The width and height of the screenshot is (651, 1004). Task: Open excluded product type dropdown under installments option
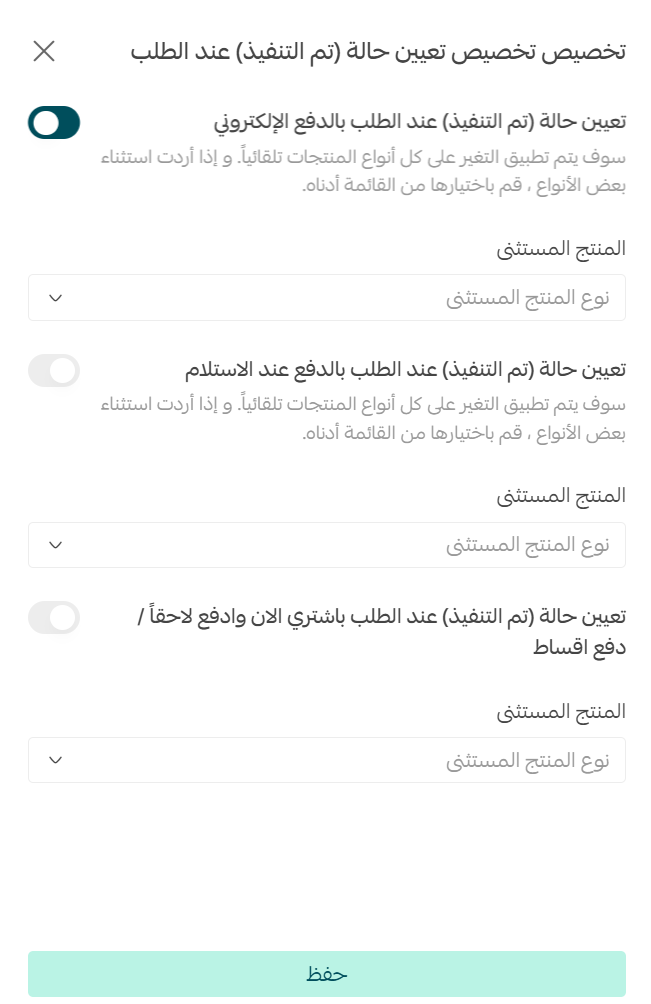click(326, 760)
